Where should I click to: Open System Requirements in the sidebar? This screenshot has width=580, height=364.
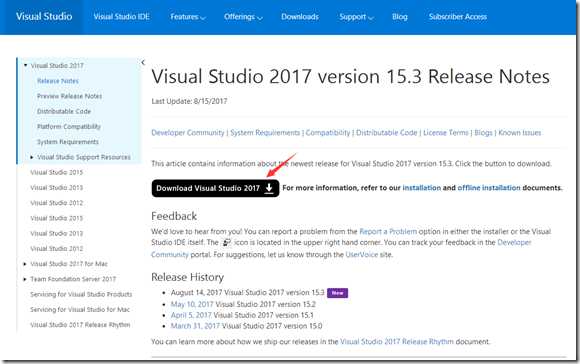click(x=68, y=142)
